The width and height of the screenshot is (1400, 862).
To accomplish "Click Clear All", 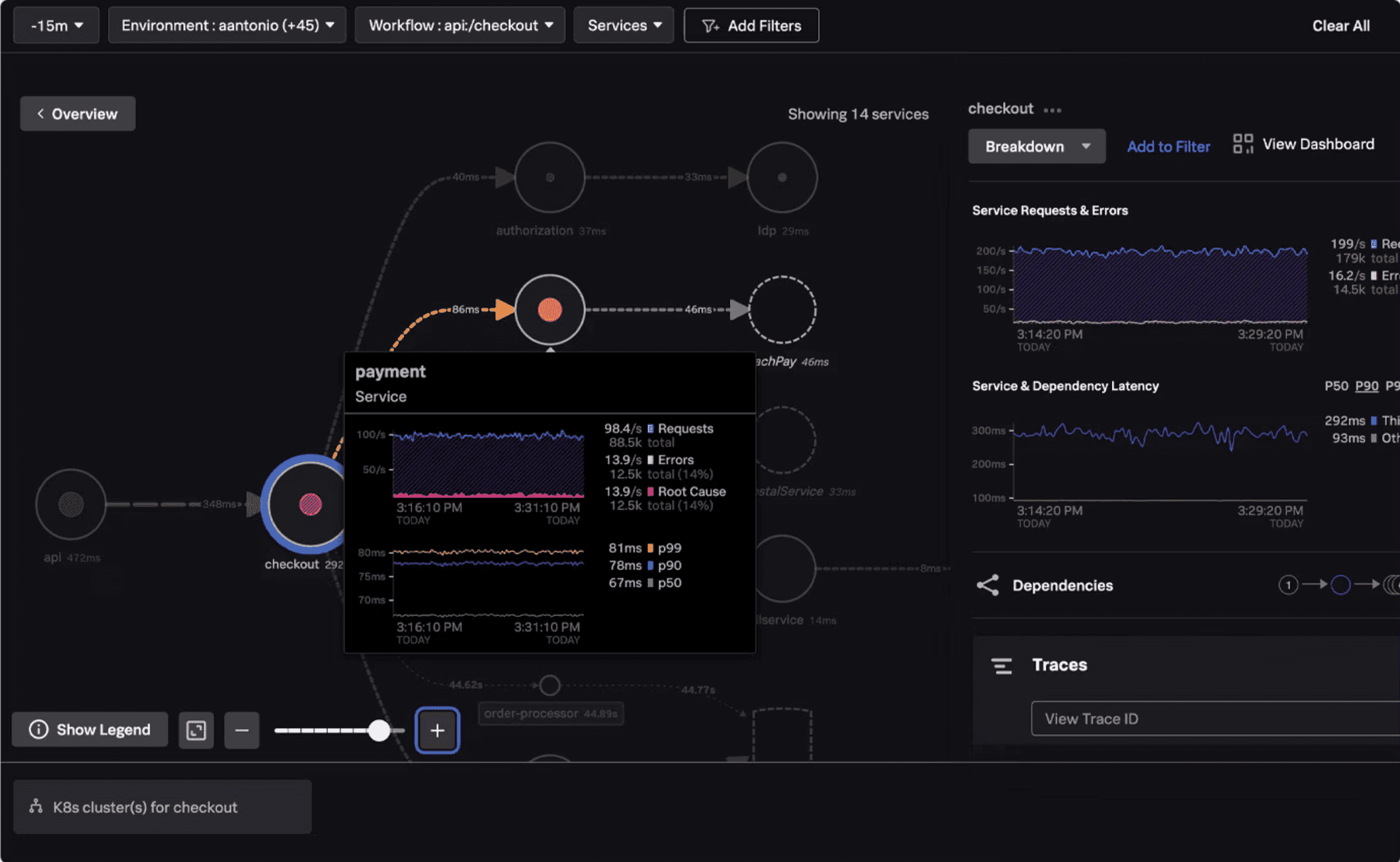I will coord(1340,25).
